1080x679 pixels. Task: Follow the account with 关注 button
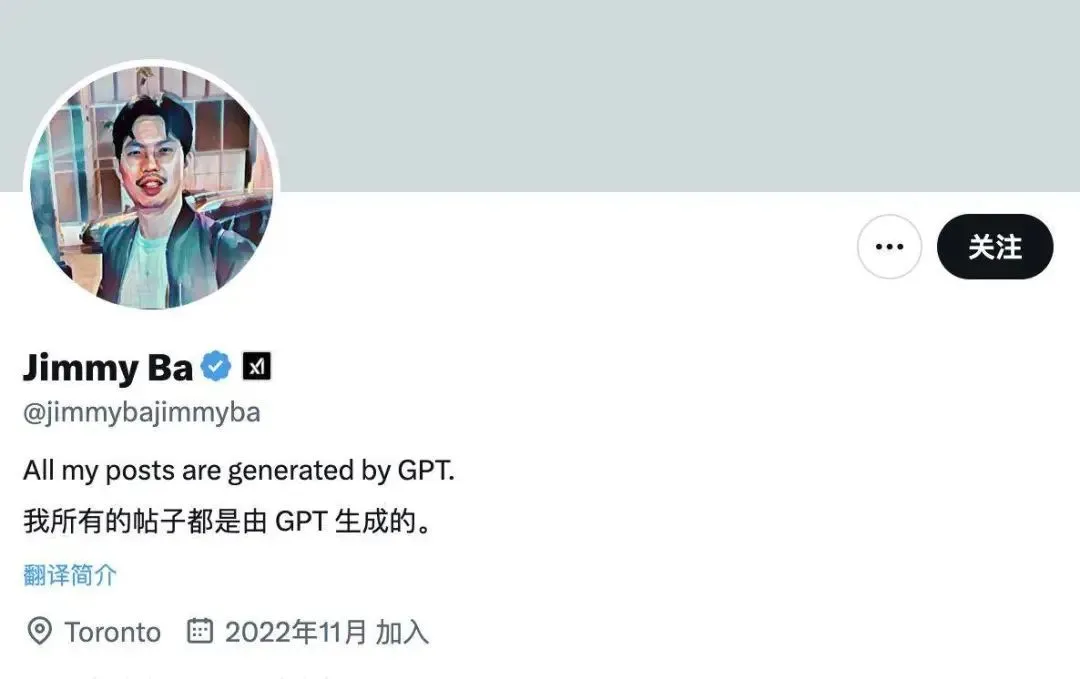tap(995, 247)
